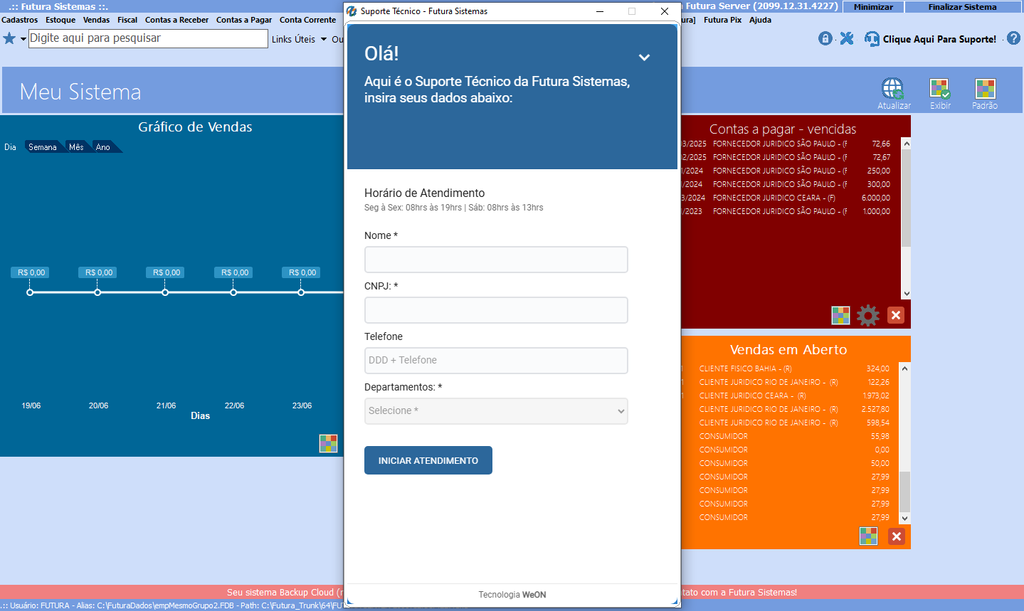Open the Cadastros menu

(x=20, y=20)
